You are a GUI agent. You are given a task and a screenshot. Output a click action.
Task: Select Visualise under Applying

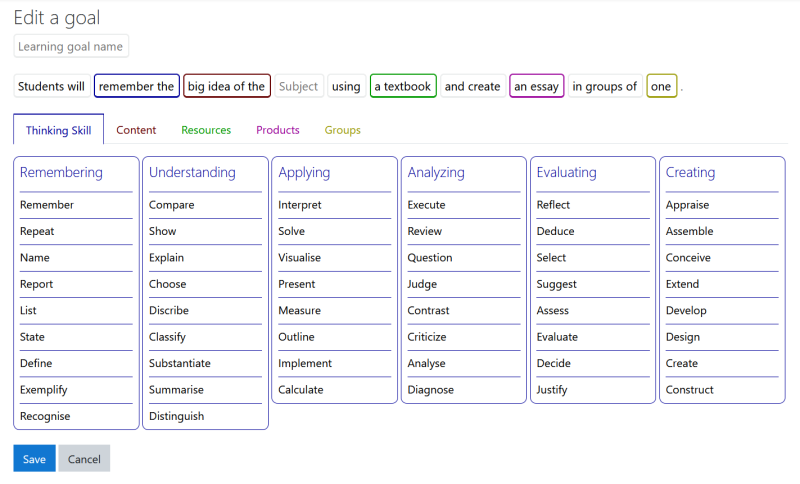click(x=300, y=258)
